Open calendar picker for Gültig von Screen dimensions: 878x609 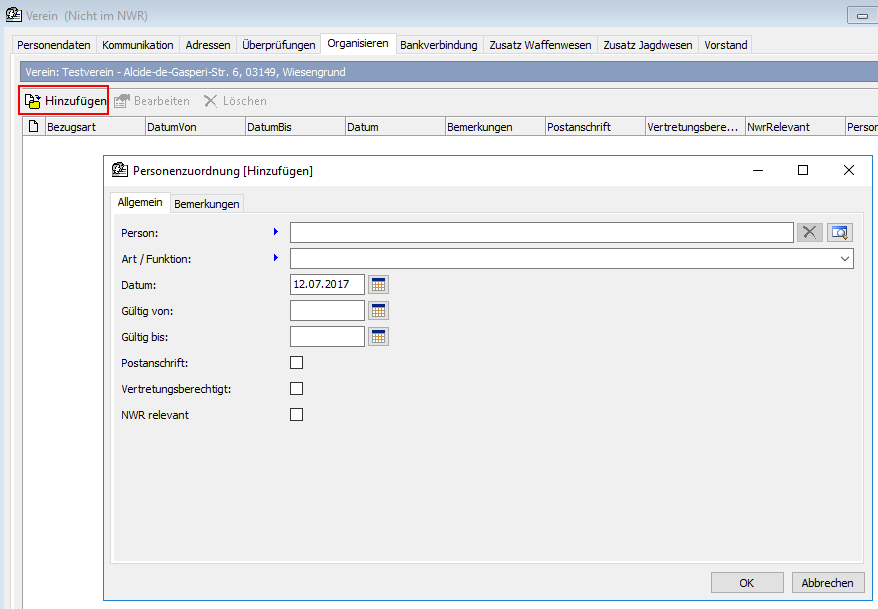[x=378, y=311]
